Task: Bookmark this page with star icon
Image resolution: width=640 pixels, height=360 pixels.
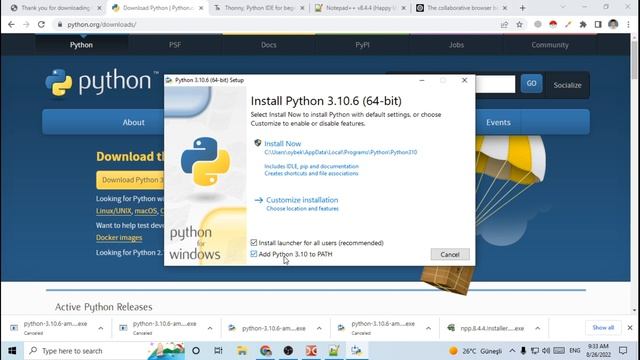Action: coord(519,24)
